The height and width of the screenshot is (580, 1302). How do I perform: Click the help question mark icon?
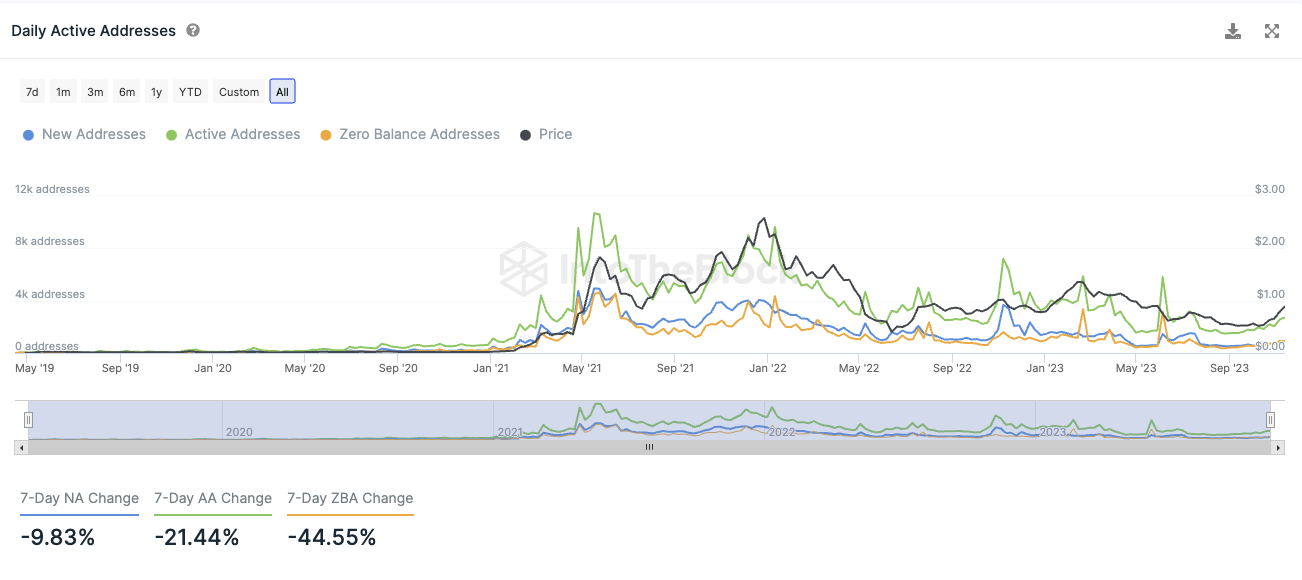193,31
